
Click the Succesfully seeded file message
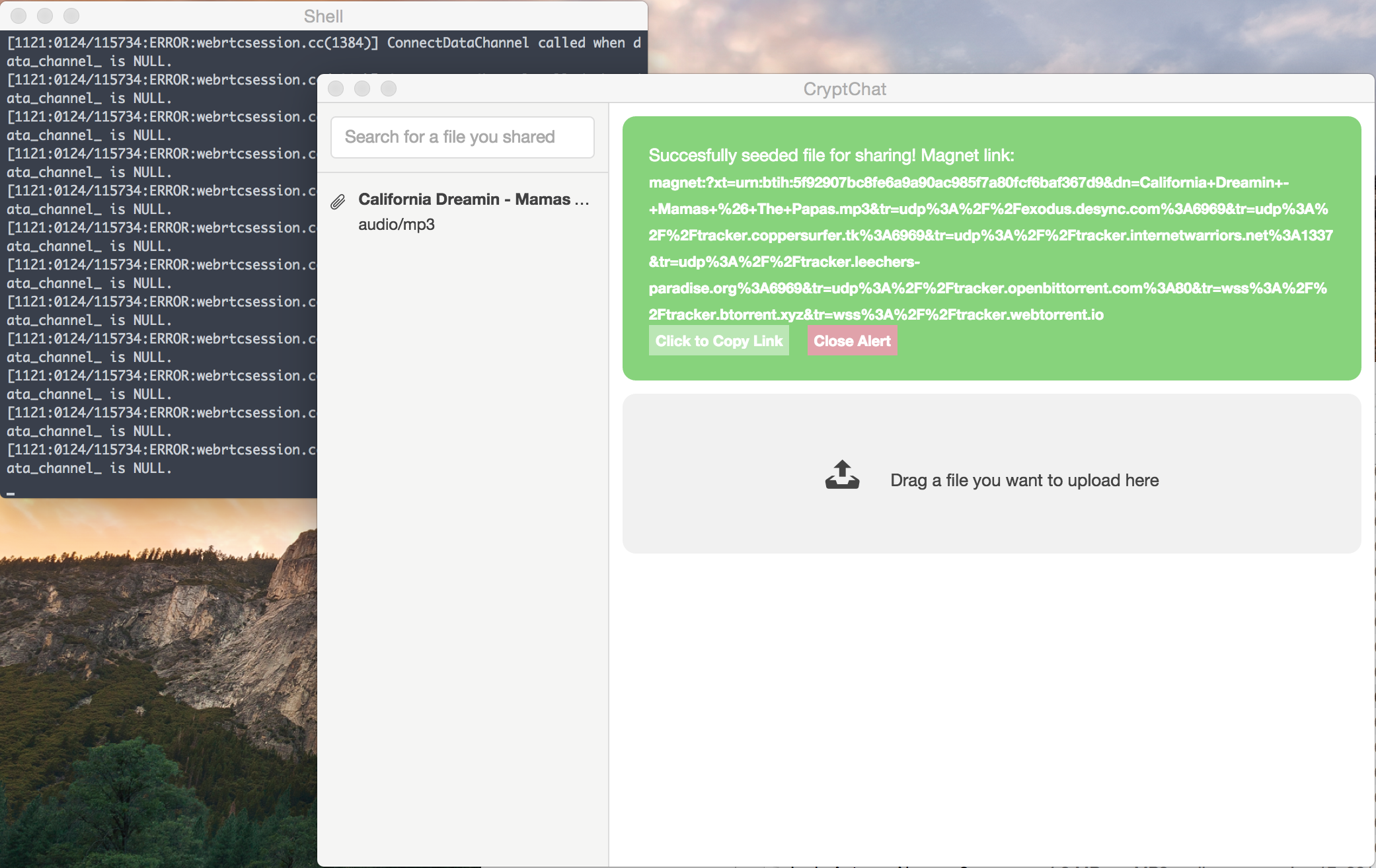click(831, 155)
